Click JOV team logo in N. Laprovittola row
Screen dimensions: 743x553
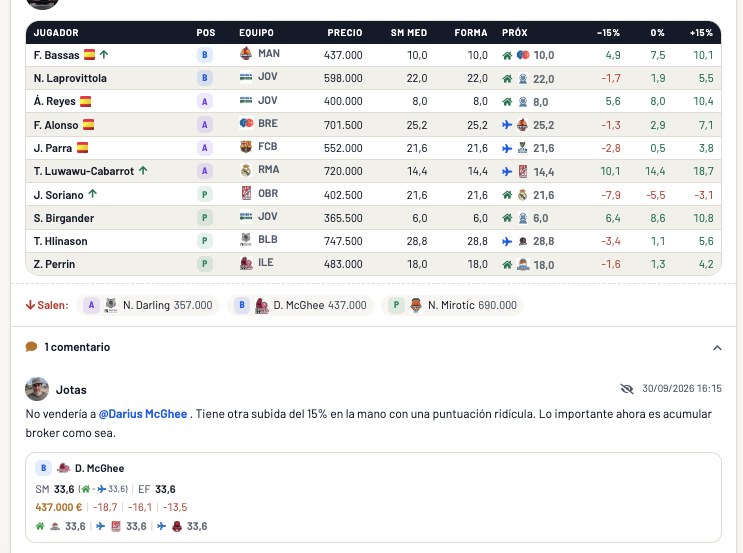pos(245,76)
